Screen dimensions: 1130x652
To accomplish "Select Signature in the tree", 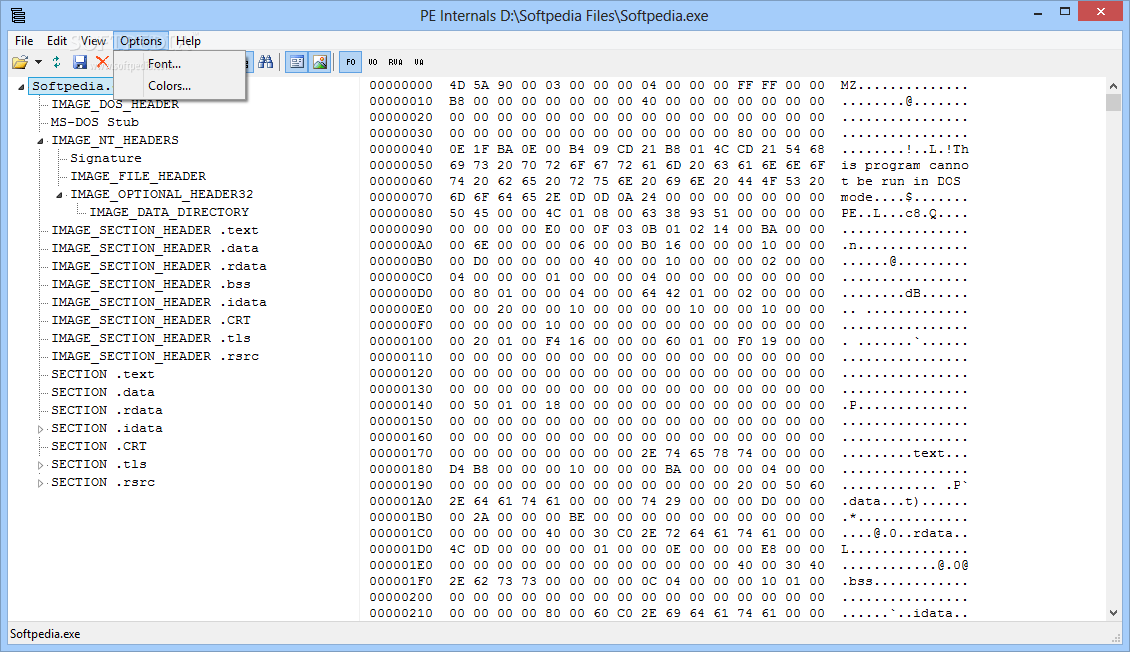I will point(106,158).
